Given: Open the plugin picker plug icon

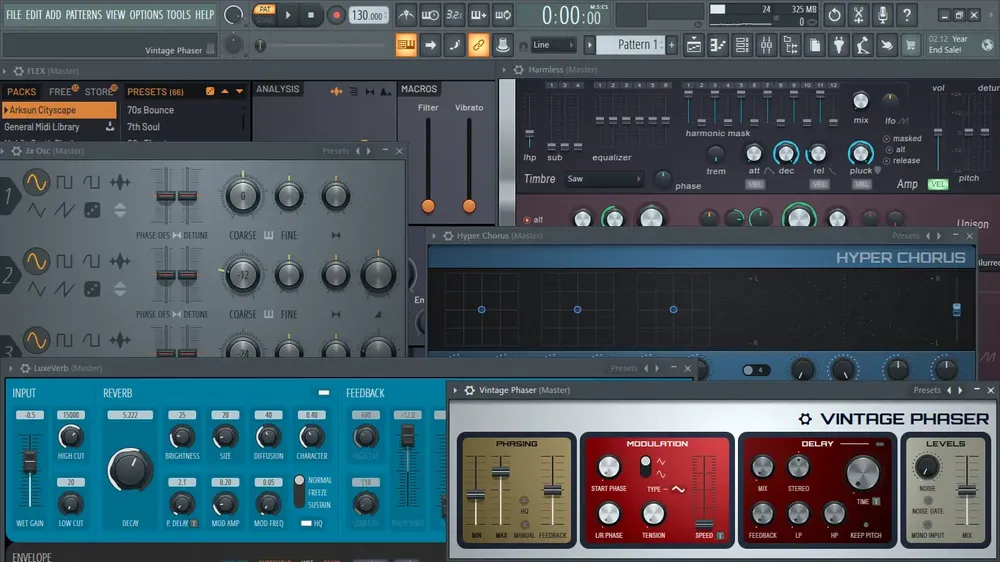Looking at the screenshot, I should point(839,45).
